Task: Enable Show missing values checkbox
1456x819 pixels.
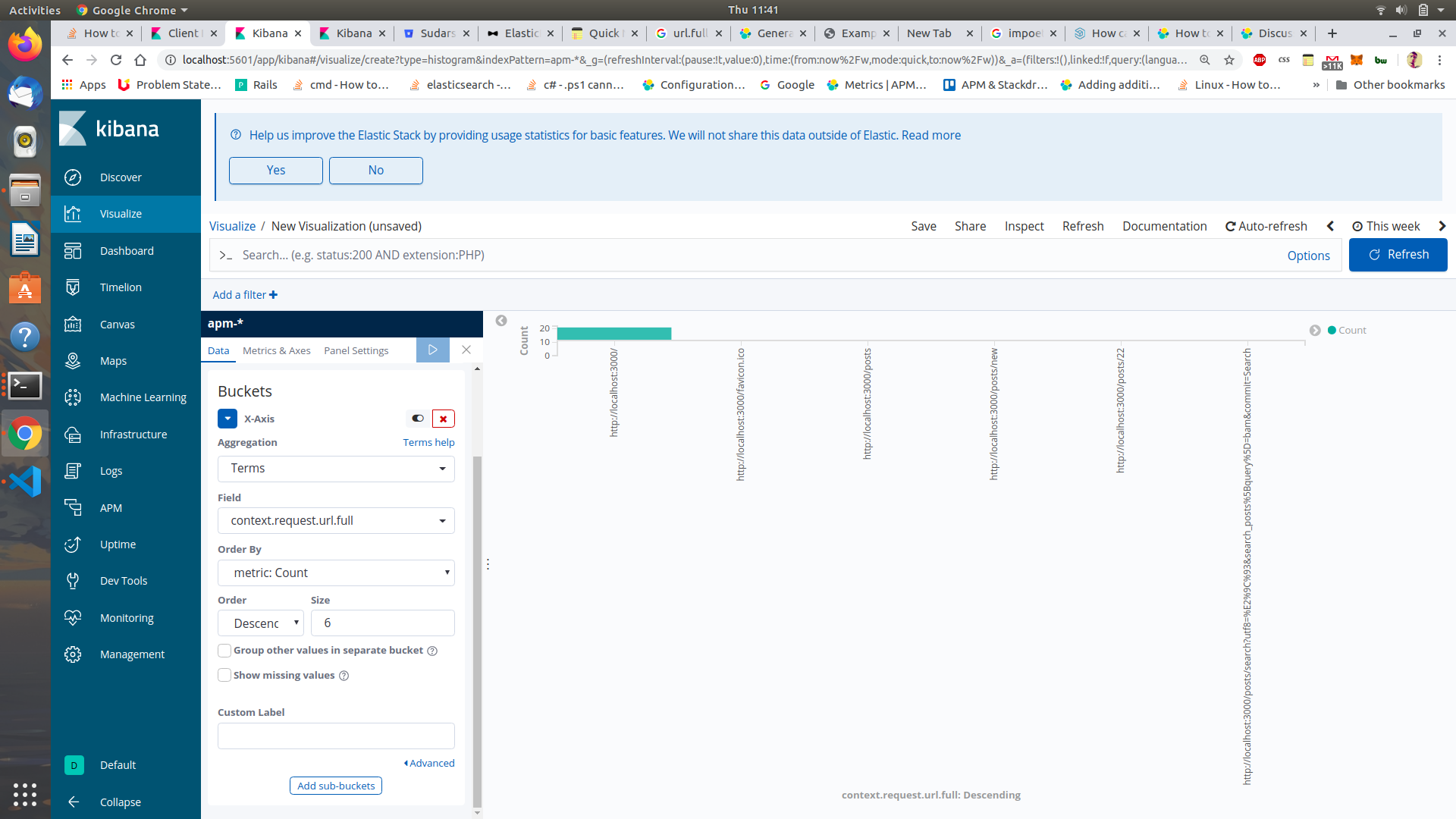Action: (x=224, y=675)
